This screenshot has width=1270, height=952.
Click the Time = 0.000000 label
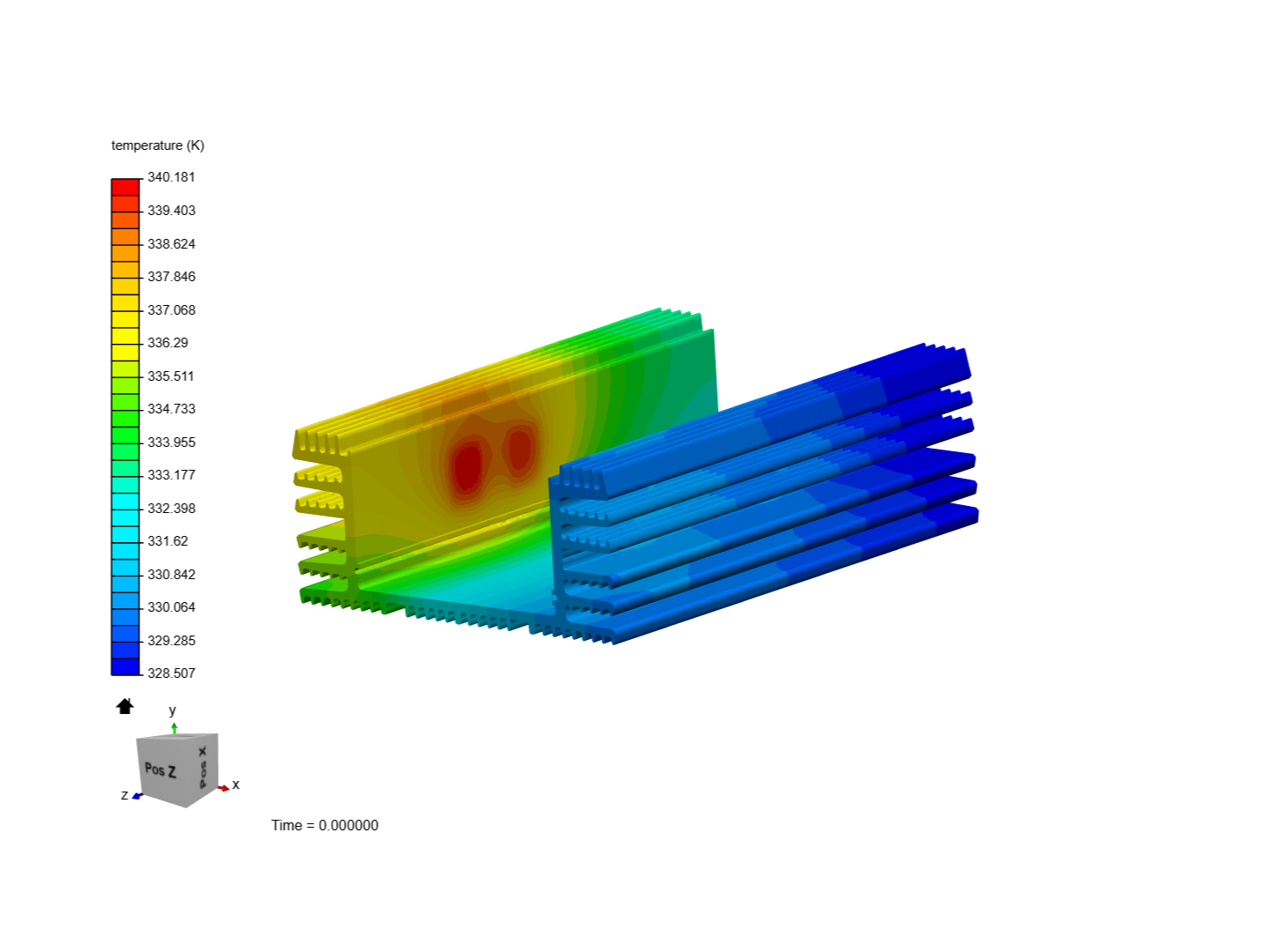(325, 826)
